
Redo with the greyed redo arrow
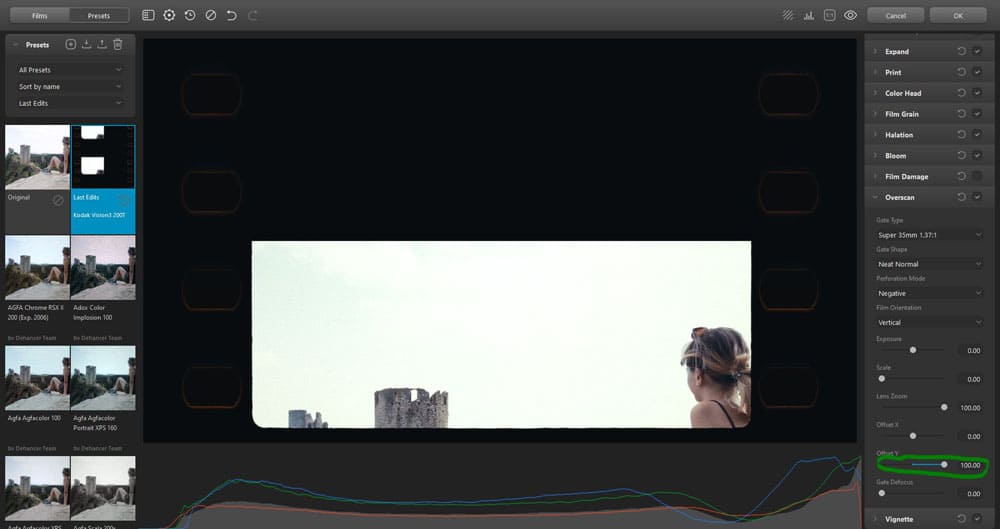(253, 15)
